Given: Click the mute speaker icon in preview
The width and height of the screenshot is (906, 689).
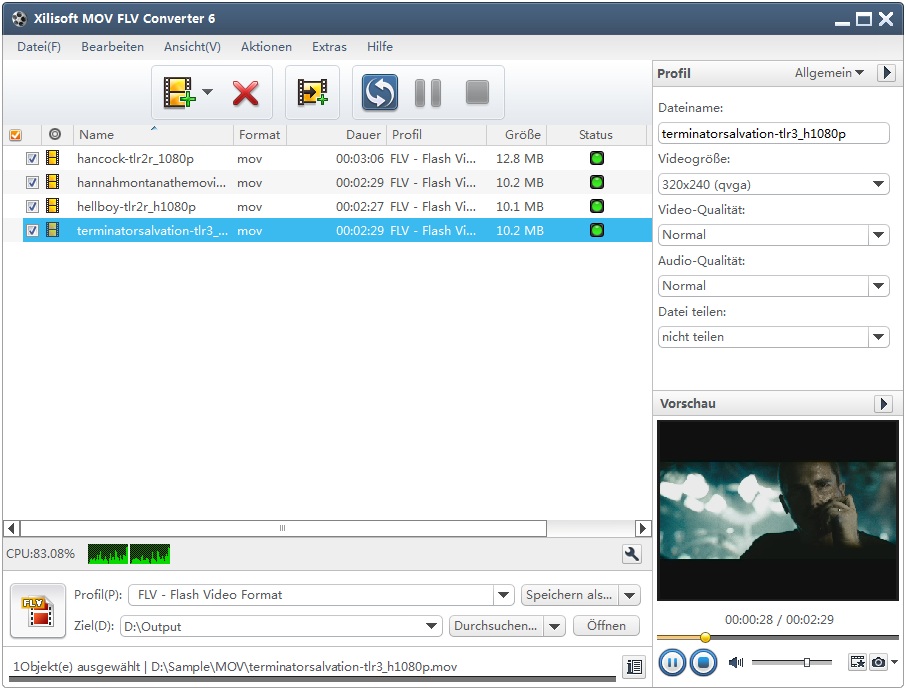Looking at the screenshot, I should tap(736, 662).
